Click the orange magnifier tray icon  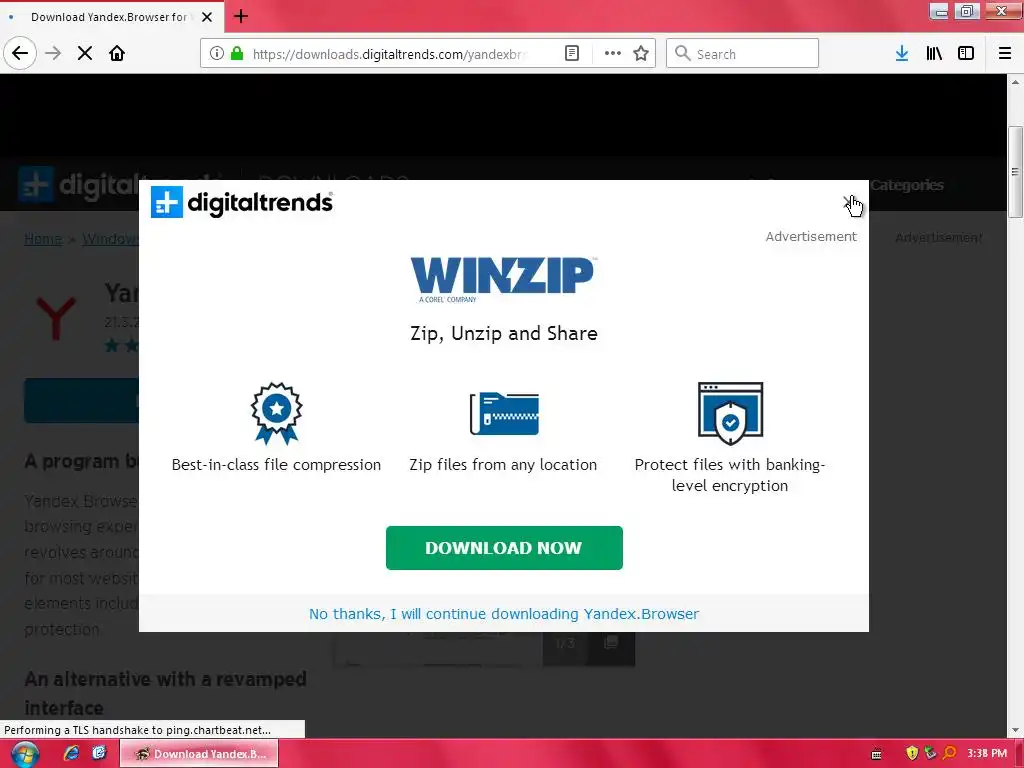[950, 754]
